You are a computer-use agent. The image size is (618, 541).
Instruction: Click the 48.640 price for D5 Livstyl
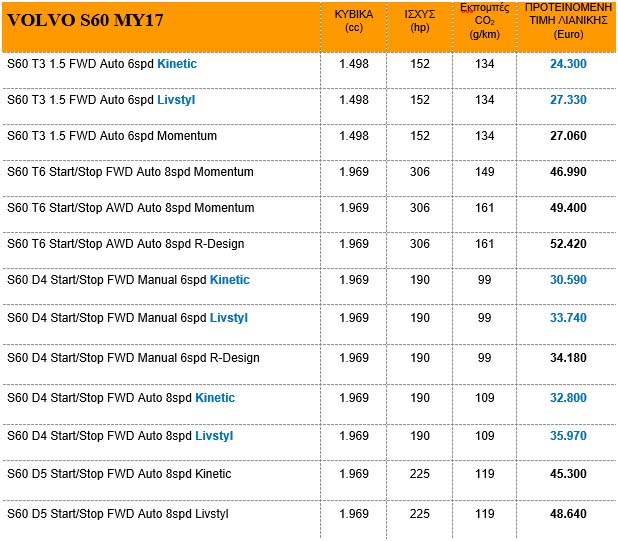coord(567,514)
